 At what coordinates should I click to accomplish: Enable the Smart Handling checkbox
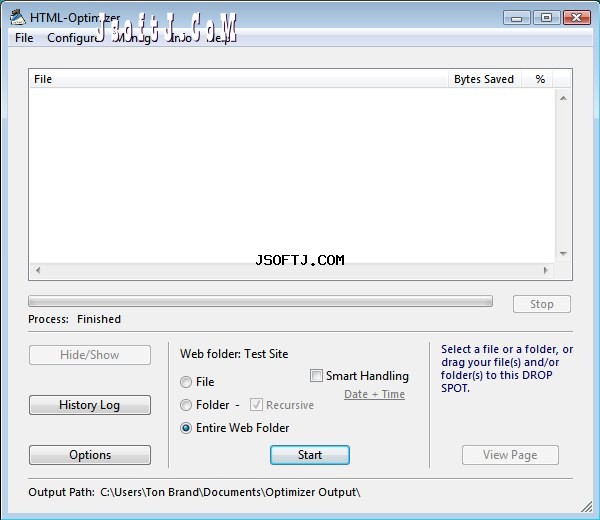[x=316, y=375]
